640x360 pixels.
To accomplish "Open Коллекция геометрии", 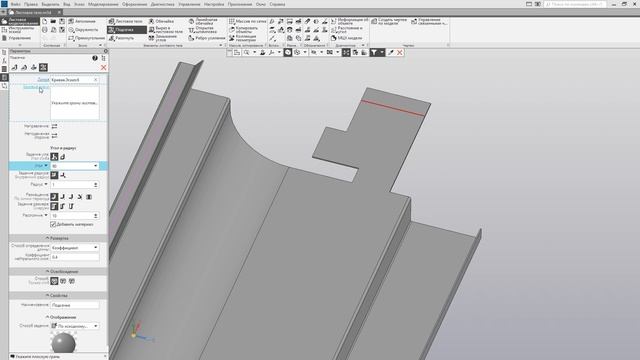I will pyautogui.click(x=242, y=38).
